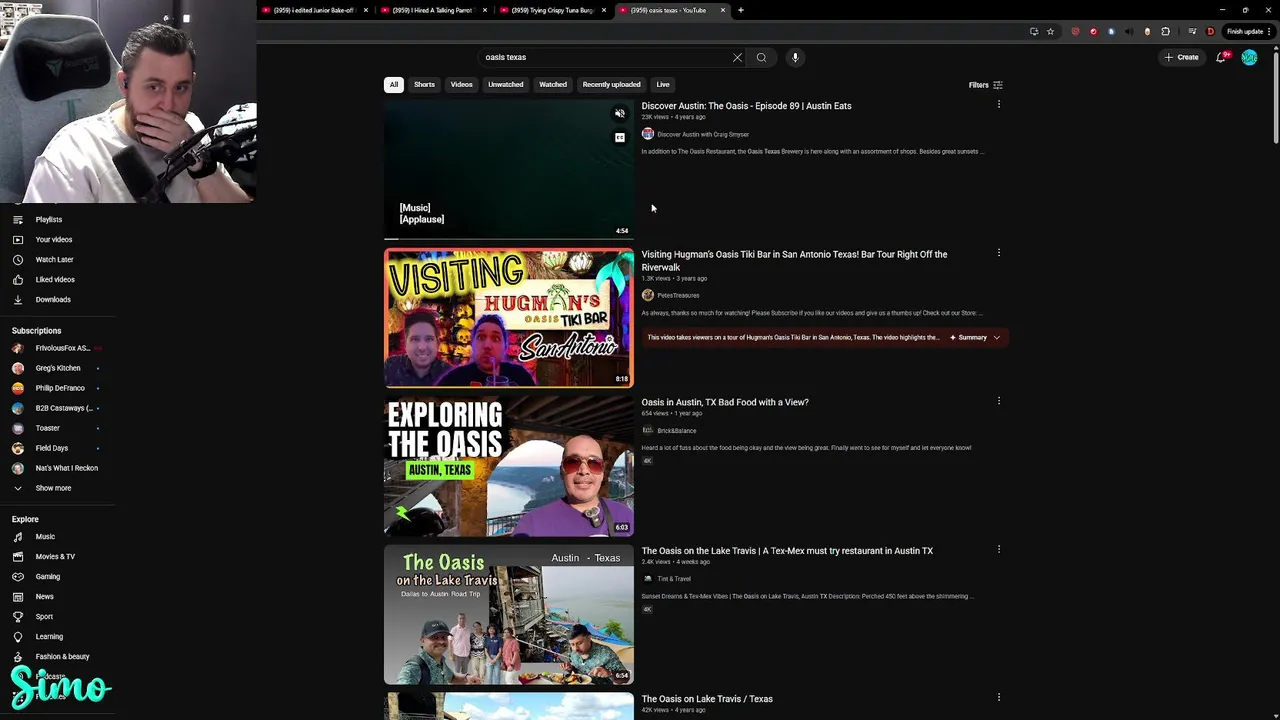Viewport: 1280px width, 720px height.
Task: Select the Unwatched filter chip
Action: [x=505, y=84]
